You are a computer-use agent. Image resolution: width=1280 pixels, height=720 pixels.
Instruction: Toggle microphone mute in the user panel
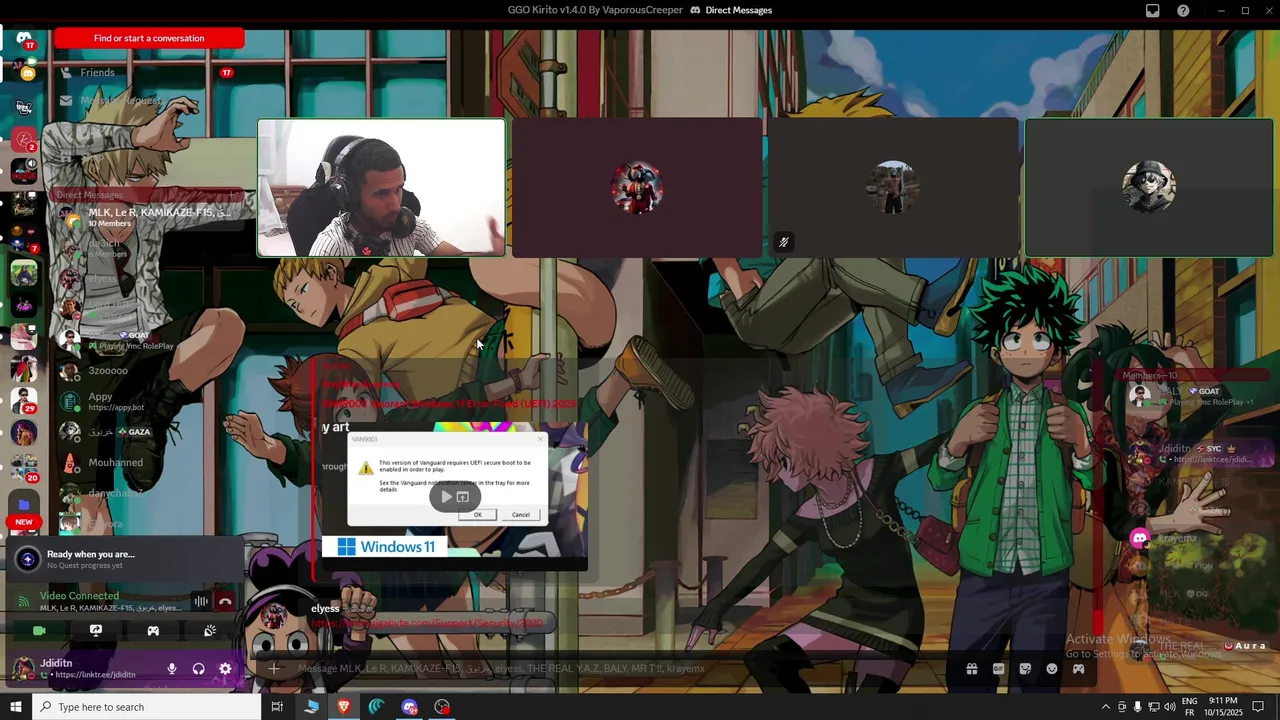172,669
